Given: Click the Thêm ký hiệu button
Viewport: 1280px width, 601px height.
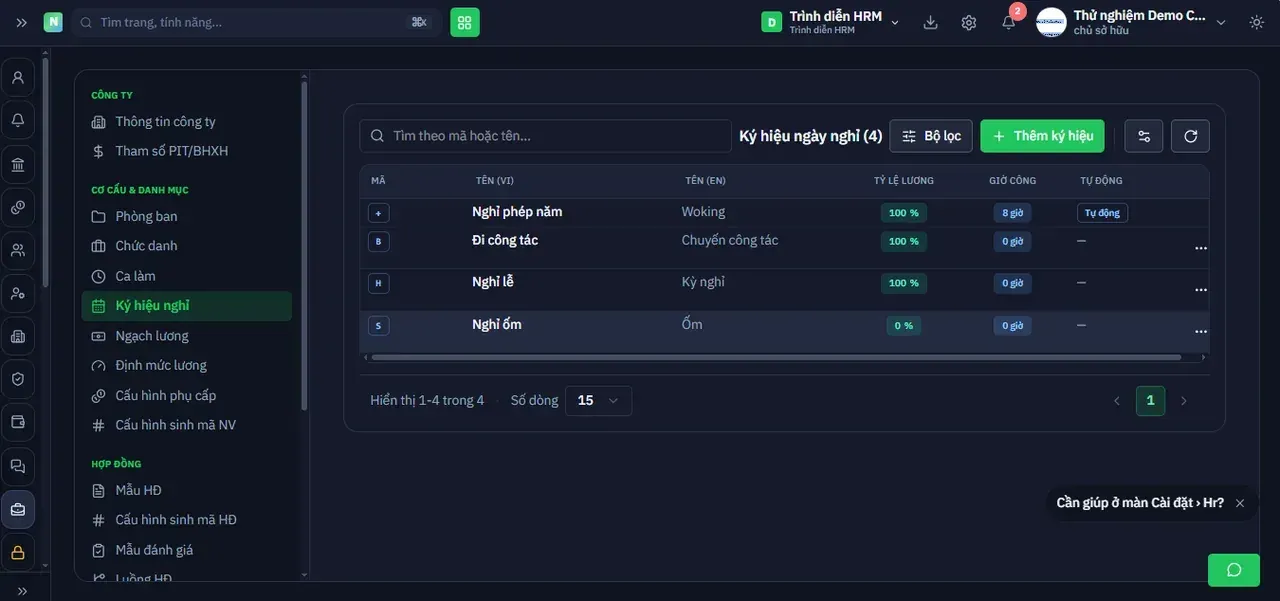Looking at the screenshot, I should click(1042, 136).
